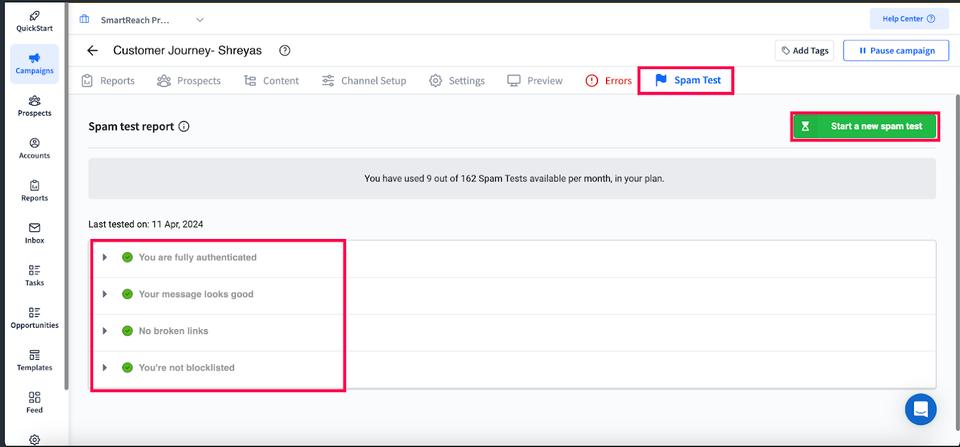This screenshot has width=960, height=447.
Task: Open Feed in the sidebar
Action: [34, 402]
